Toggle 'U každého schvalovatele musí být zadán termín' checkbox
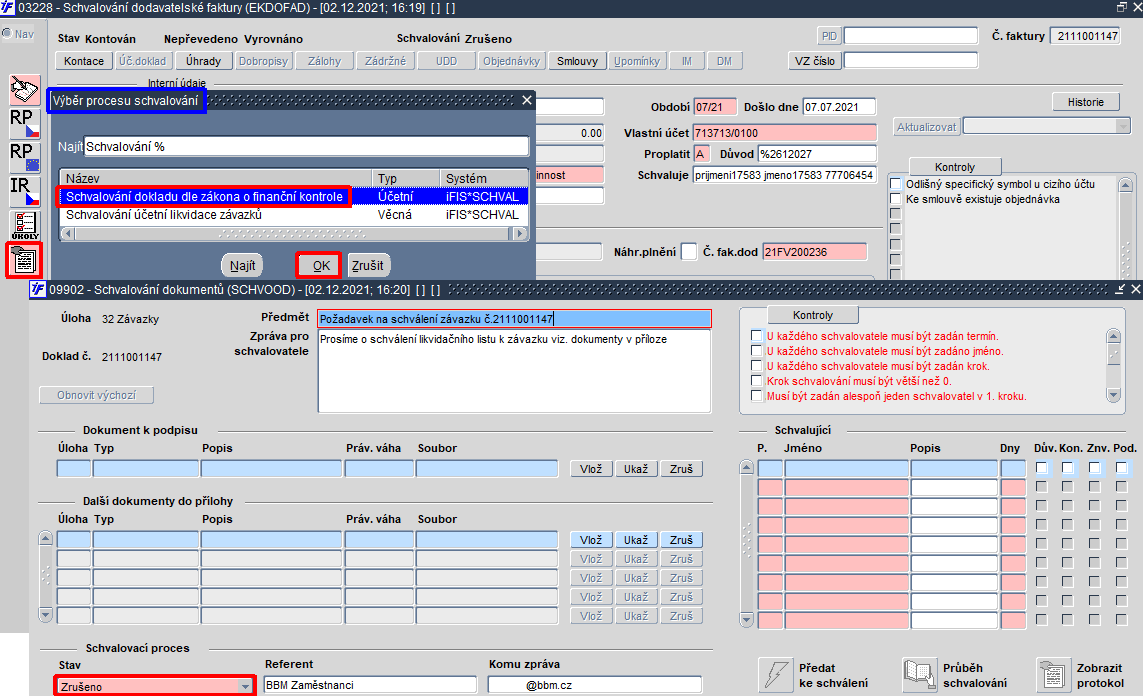 tap(756, 336)
